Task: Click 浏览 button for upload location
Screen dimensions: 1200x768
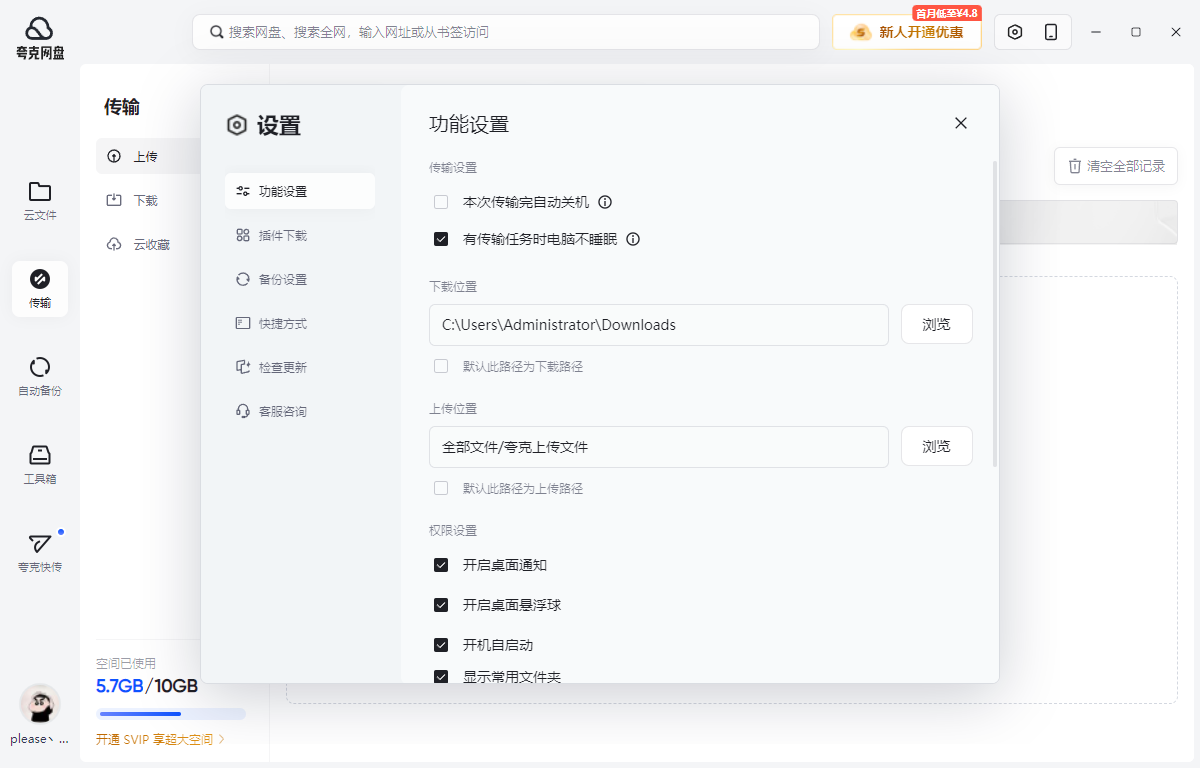Action: (x=937, y=446)
